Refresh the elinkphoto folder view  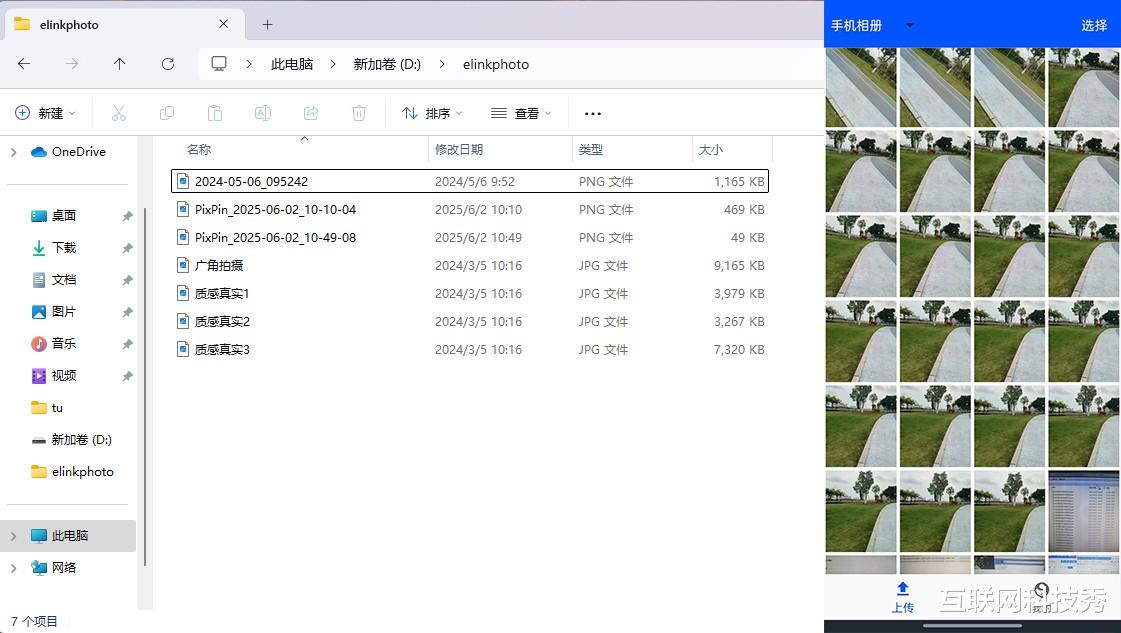168,64
